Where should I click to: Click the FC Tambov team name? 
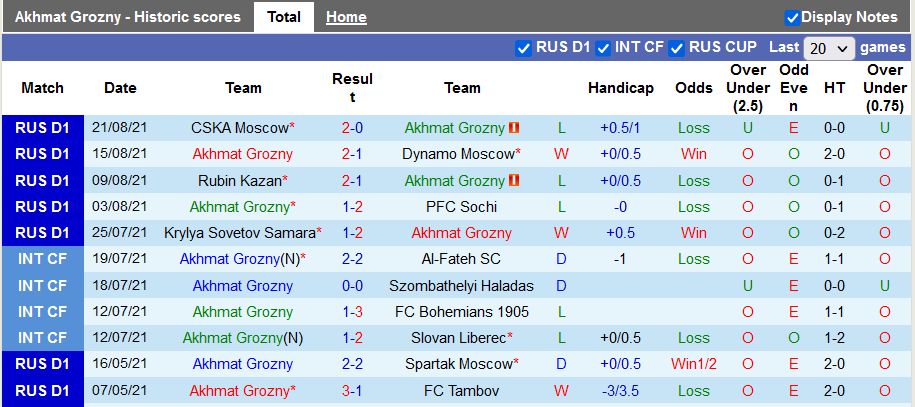[x=462, y=390]
